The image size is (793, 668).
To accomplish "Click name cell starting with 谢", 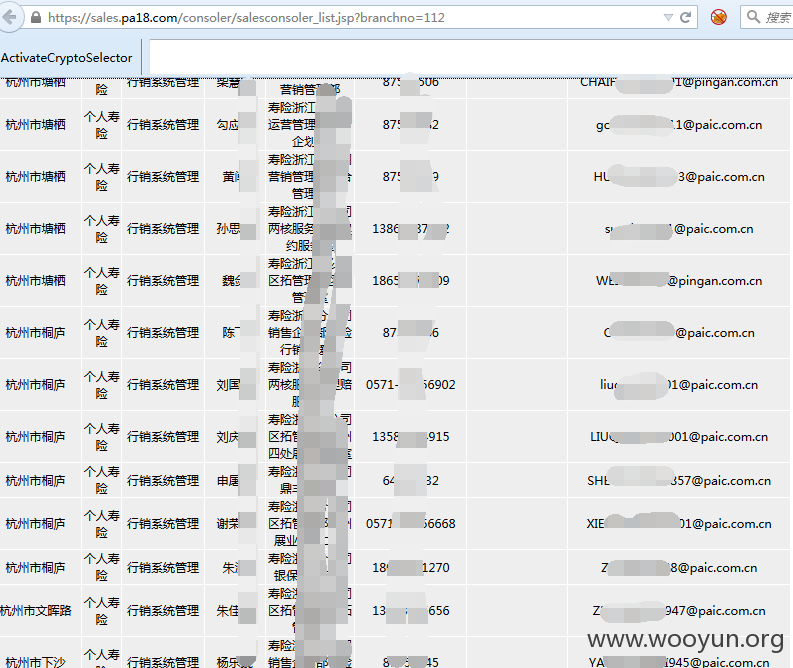I will pyautogui.click(x=235, y=523).
